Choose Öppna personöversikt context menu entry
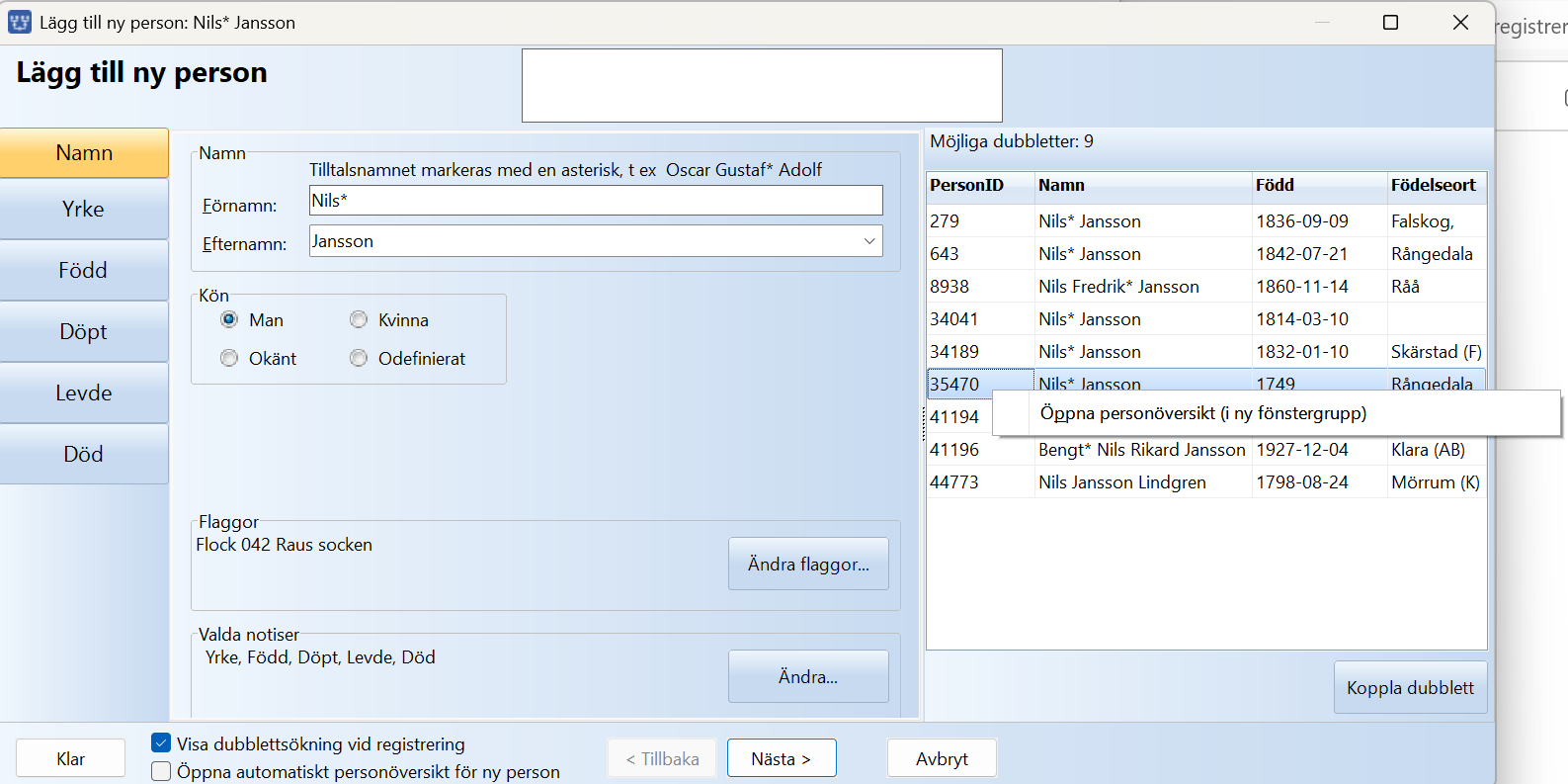Viewport: 1568px width, 784px height. (1276, 413)
